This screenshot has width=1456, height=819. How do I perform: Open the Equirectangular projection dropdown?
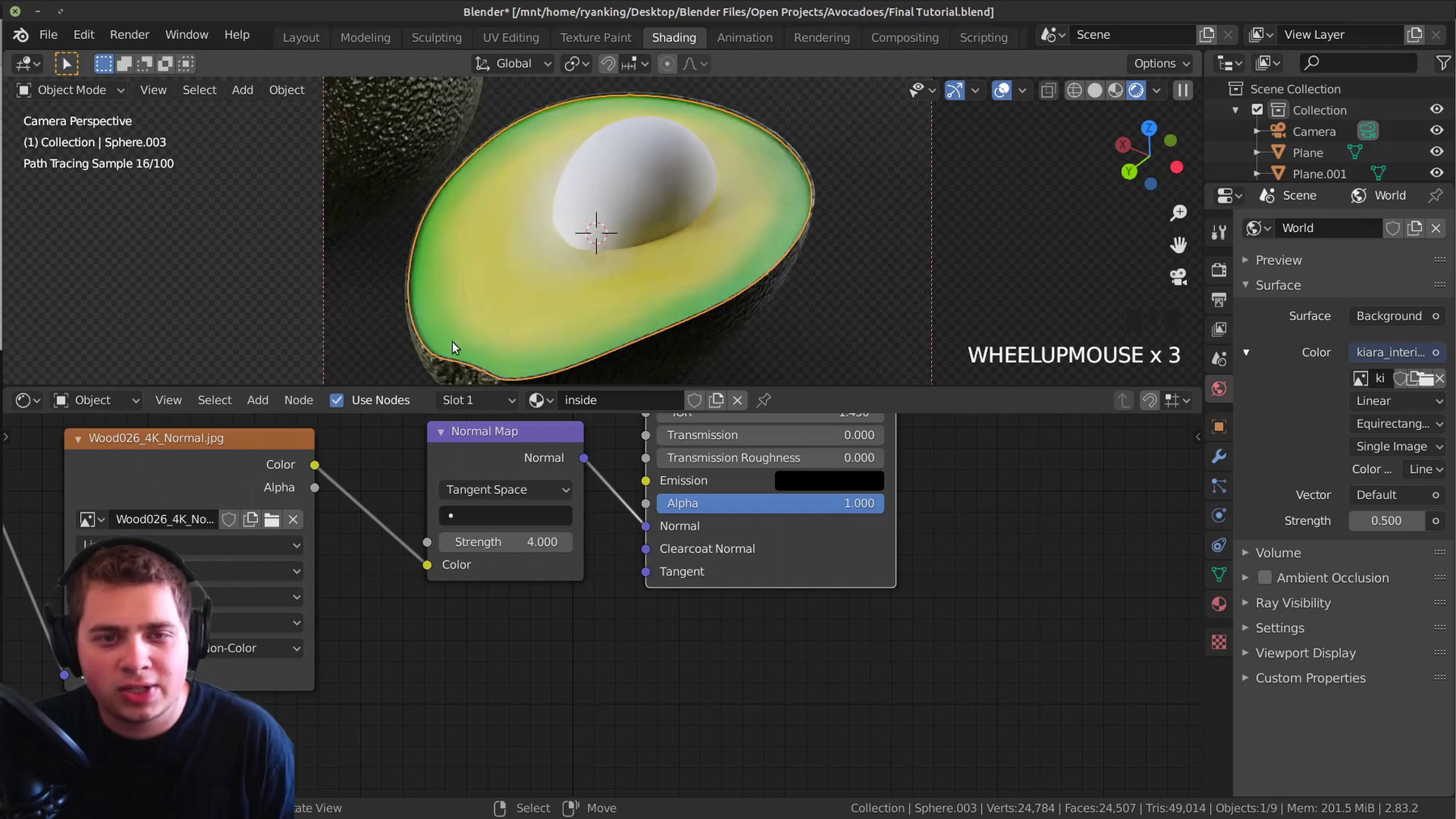(x=1398, y=424)
